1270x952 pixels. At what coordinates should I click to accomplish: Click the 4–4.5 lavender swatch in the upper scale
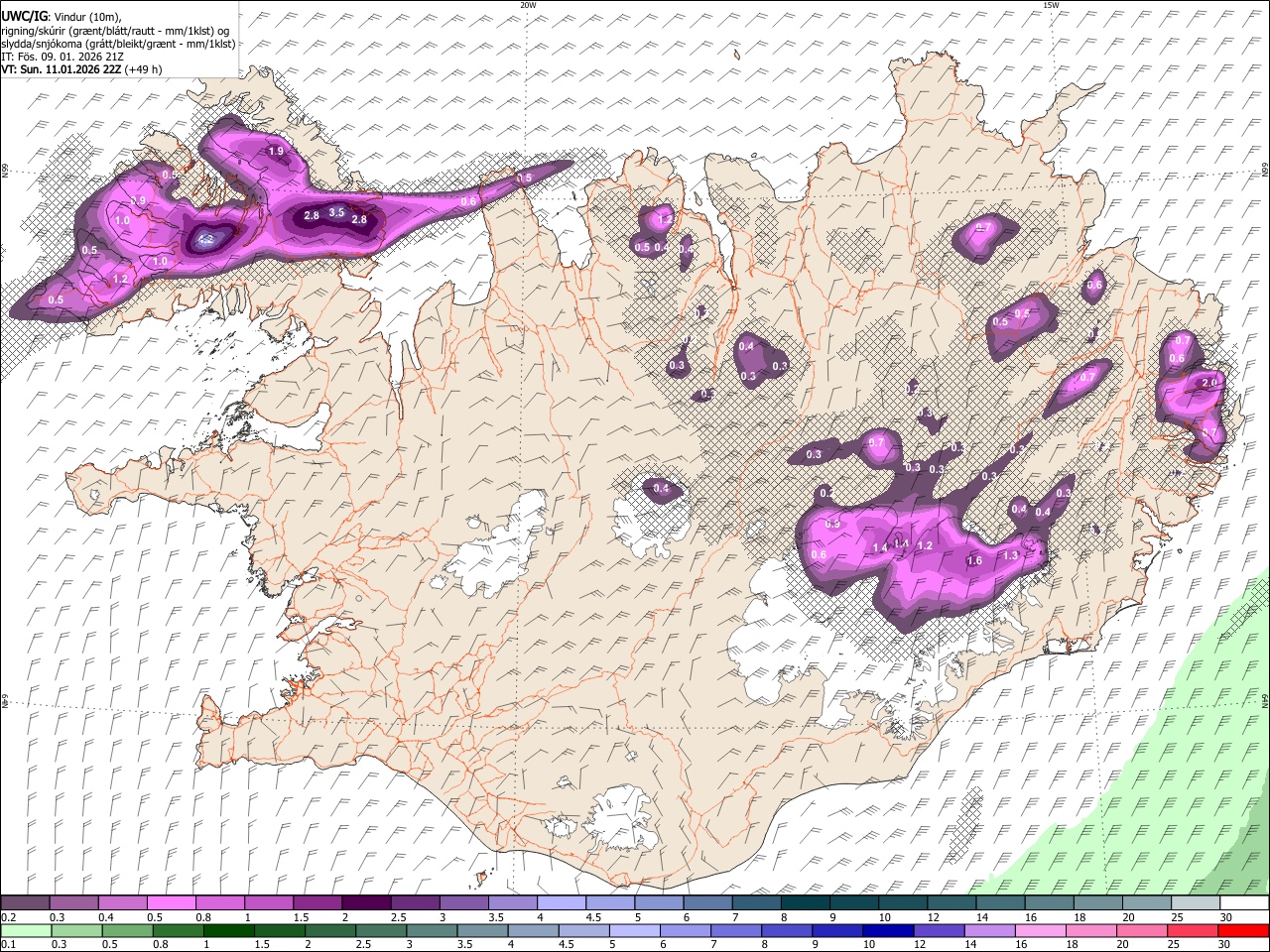[x=562, y=903]
